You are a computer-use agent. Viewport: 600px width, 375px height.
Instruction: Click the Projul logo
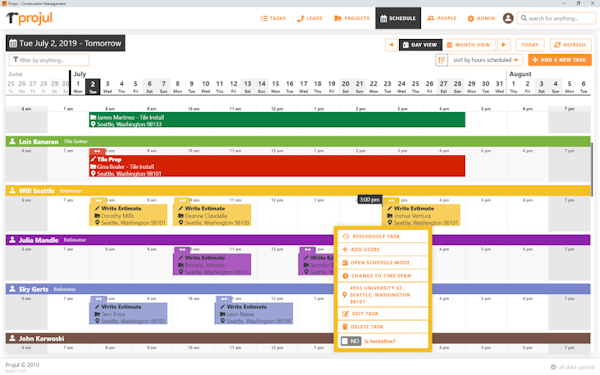click(x=29, y=18)
